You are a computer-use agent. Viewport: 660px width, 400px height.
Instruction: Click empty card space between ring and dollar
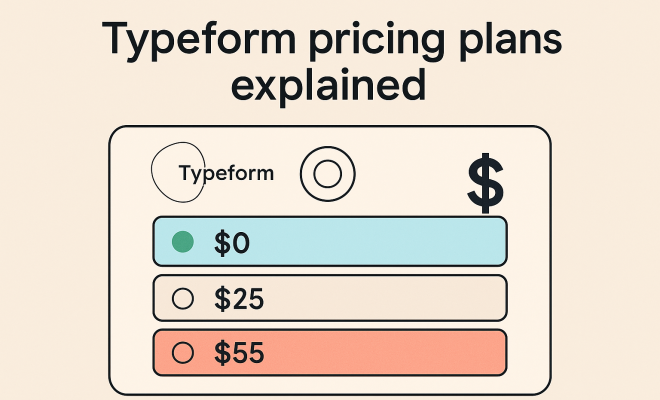pos(410,175)
